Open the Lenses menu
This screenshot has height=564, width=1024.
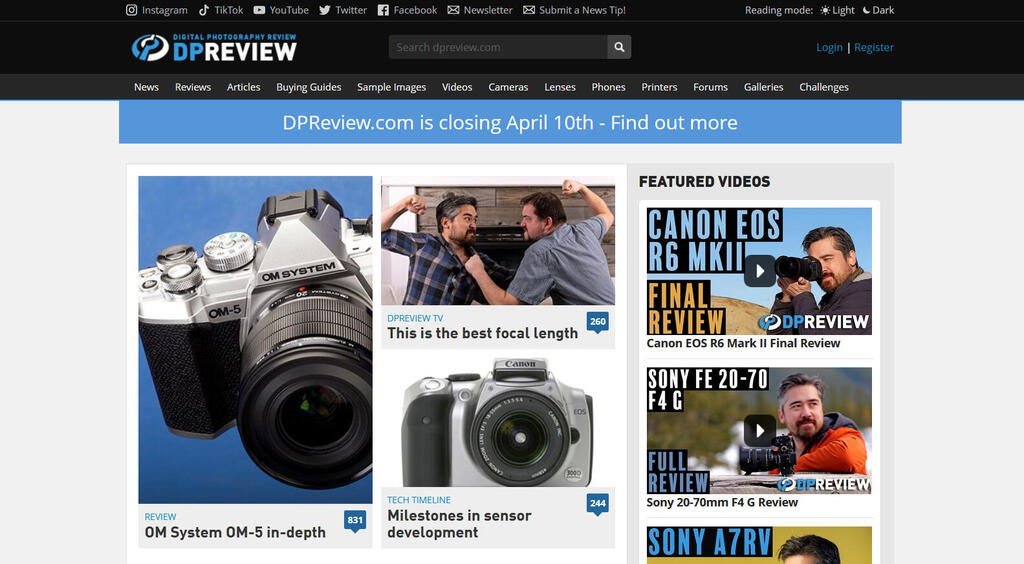(x=560, y=87)
